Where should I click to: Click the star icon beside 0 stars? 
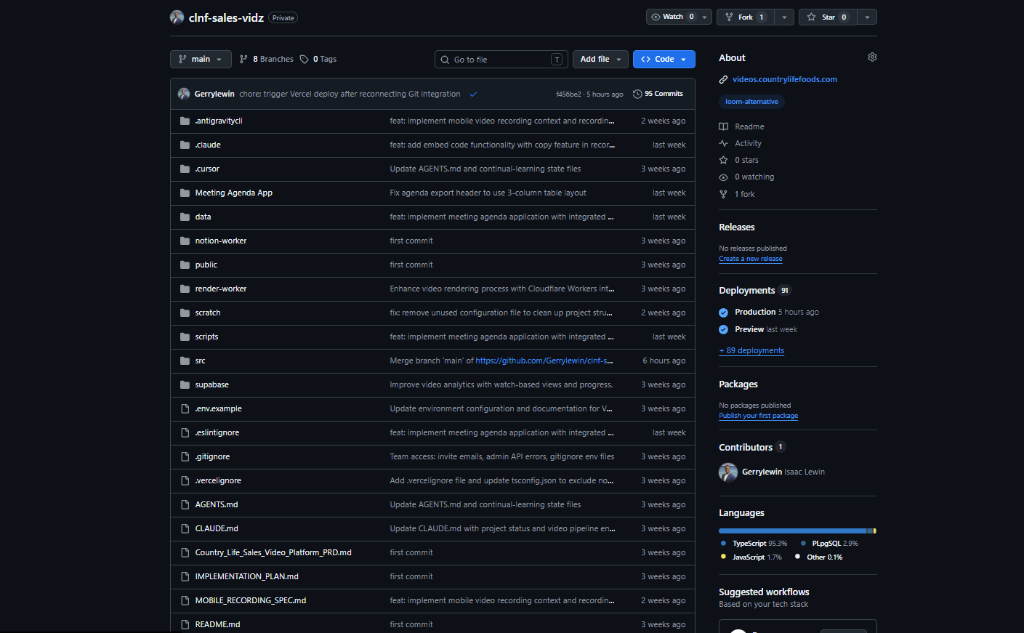click(x=724, y=160)
